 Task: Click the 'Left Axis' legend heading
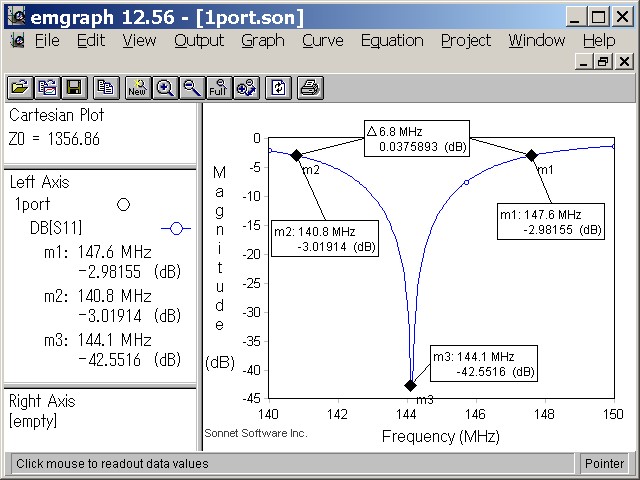(x=40, y=182)
